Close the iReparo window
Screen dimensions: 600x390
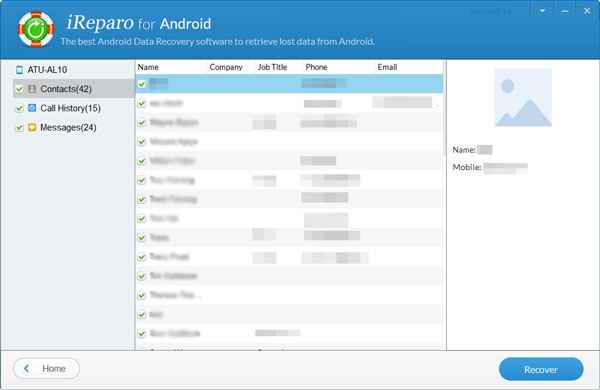(x=587, y=11)
